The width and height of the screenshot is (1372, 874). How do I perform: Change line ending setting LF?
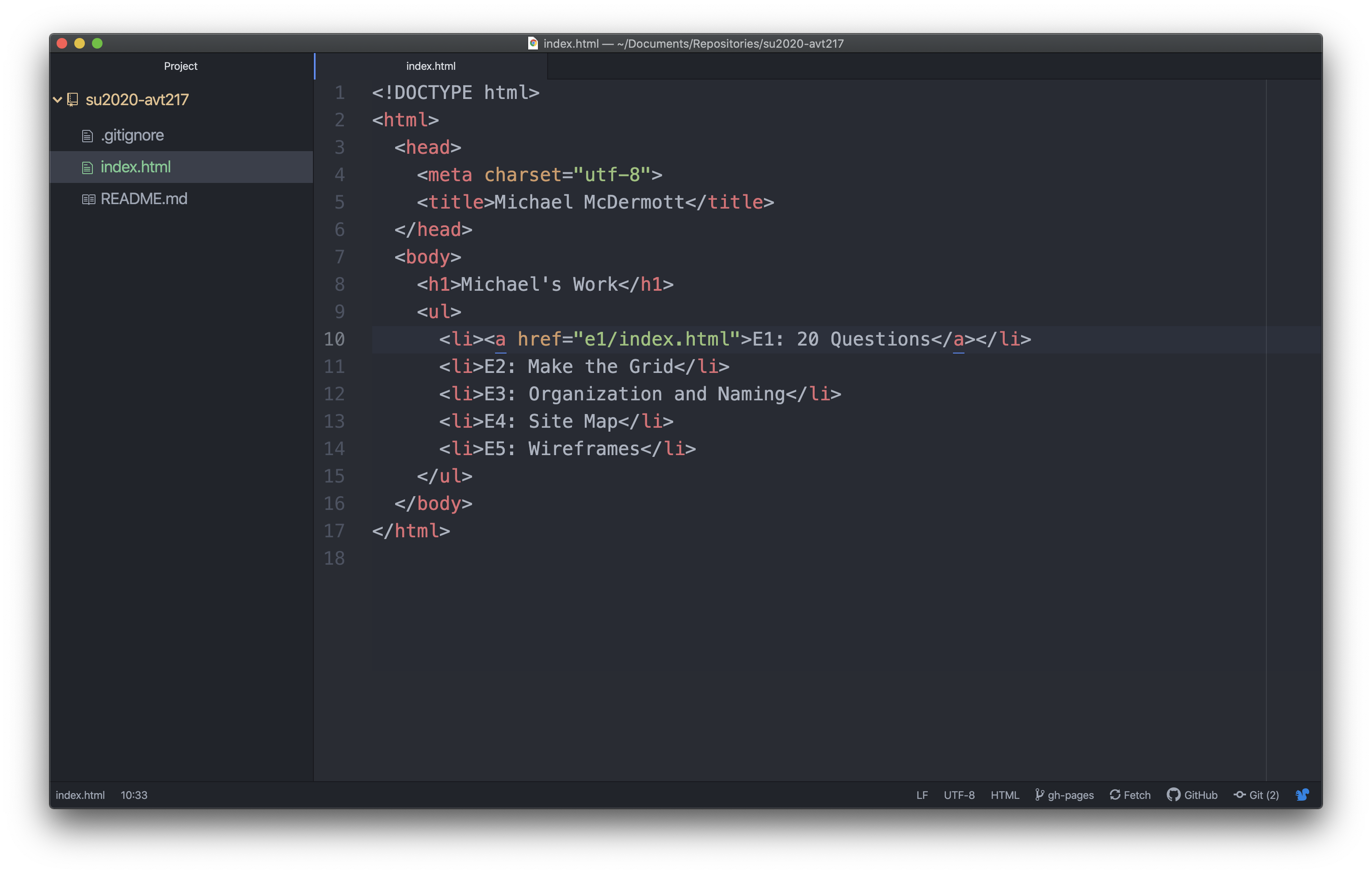(x=922, y=795)
